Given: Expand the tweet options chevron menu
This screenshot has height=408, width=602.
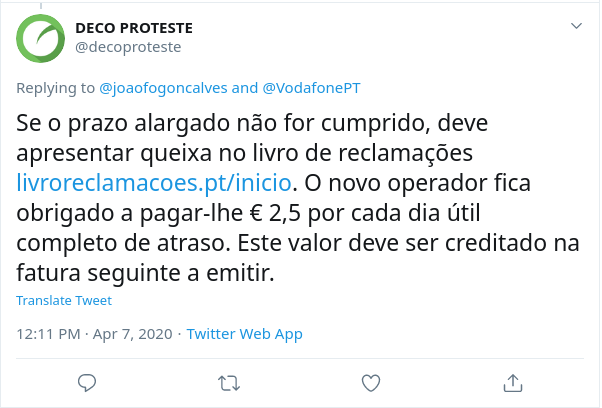Looking at the screenshot, I should click(x=576, y=26).
